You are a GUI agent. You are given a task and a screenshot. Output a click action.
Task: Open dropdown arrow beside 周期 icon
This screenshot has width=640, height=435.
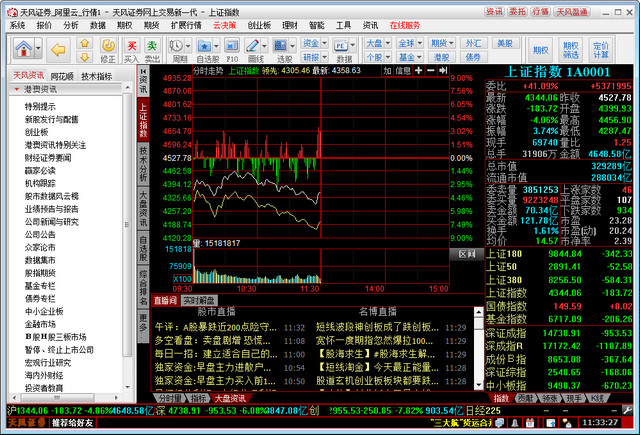pyautogui.click(x=188, y=45)
